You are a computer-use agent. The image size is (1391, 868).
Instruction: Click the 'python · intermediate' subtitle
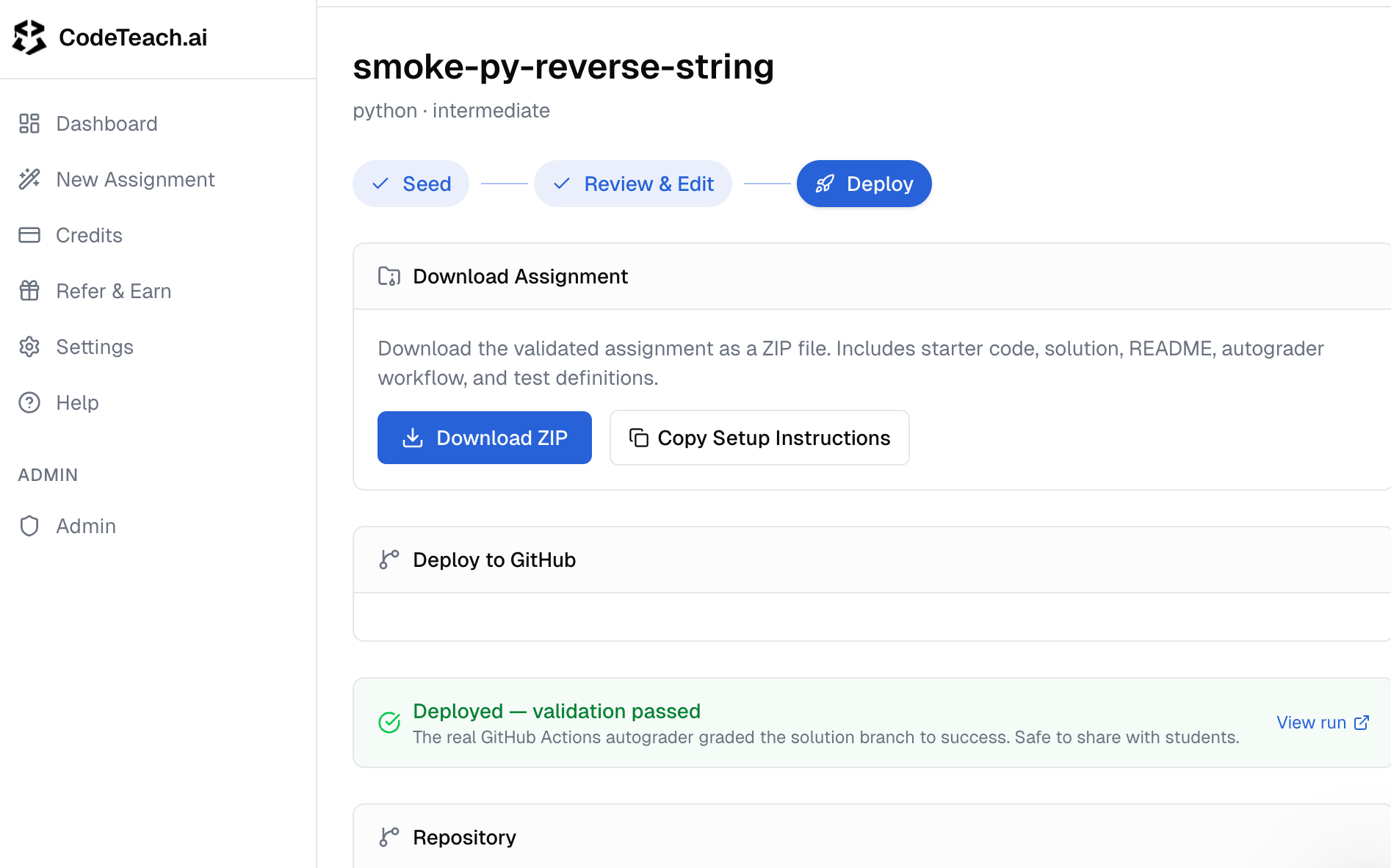[451, 111]
